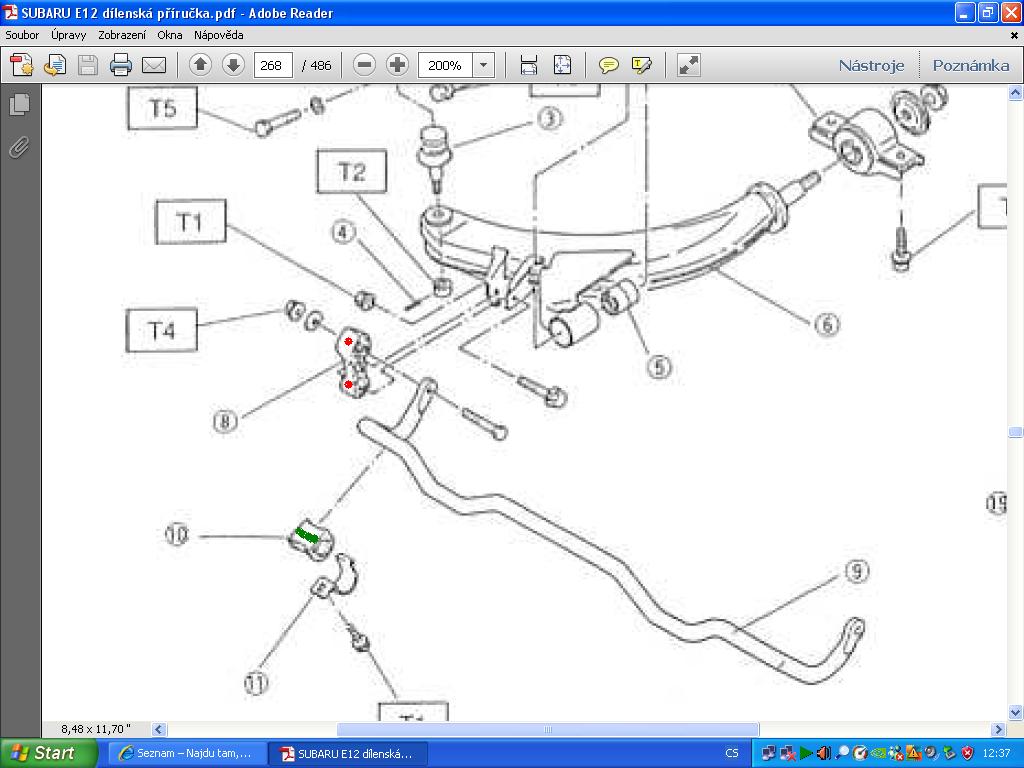Click the disconnected network tray icon
Screen dimensions: 1024x768
coord(788,753)
